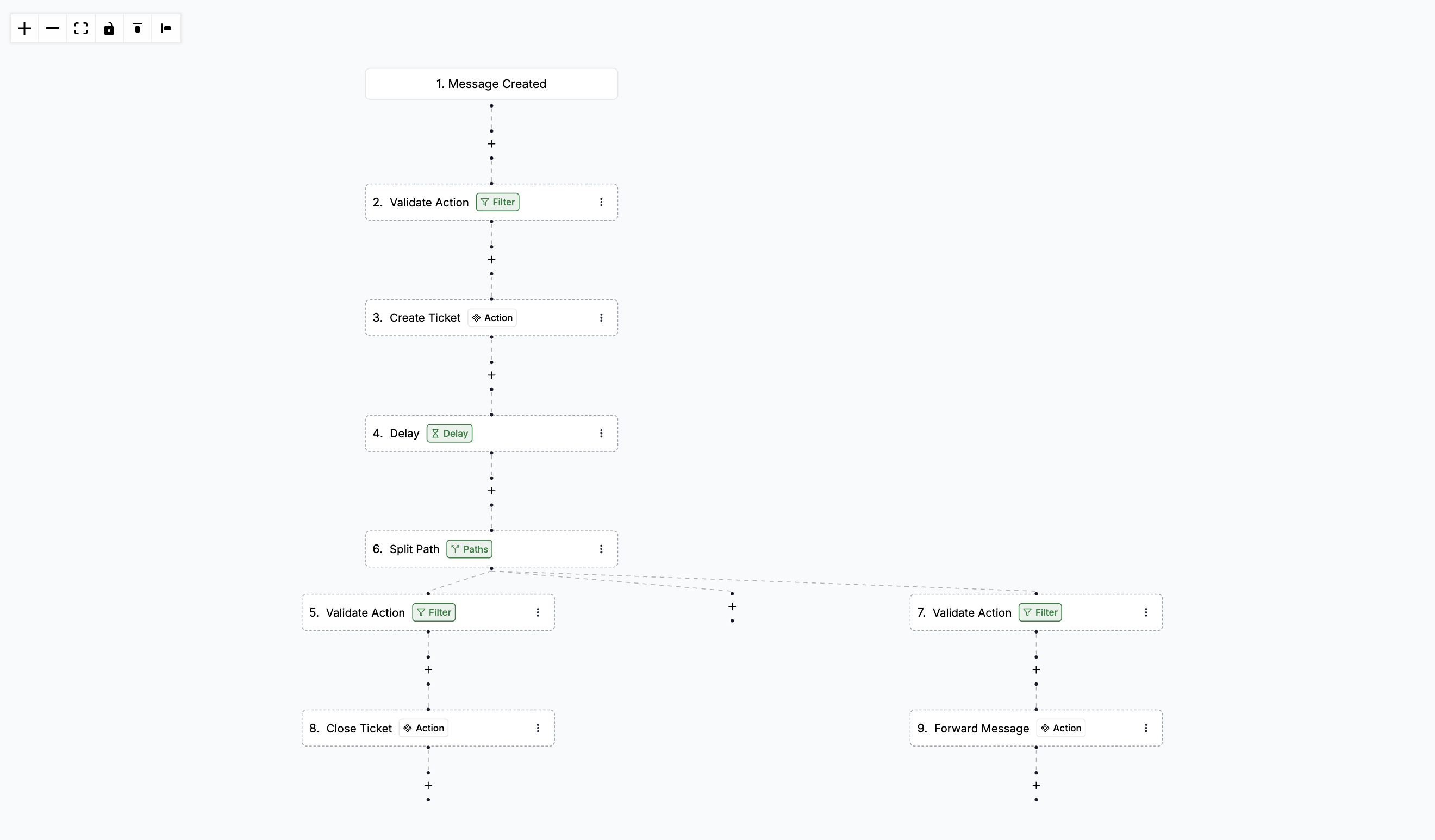Add a step below Close Ticket
This screenshot has width=1435, height=840.
[428, 785]
